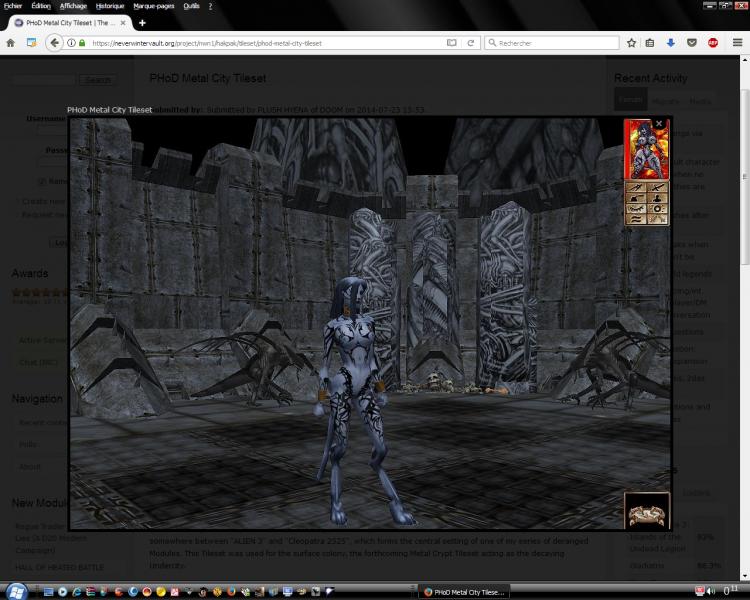Launch Firefox from the quick launch bar
Viewport: 750px width, 600px height.
point(231,592)
